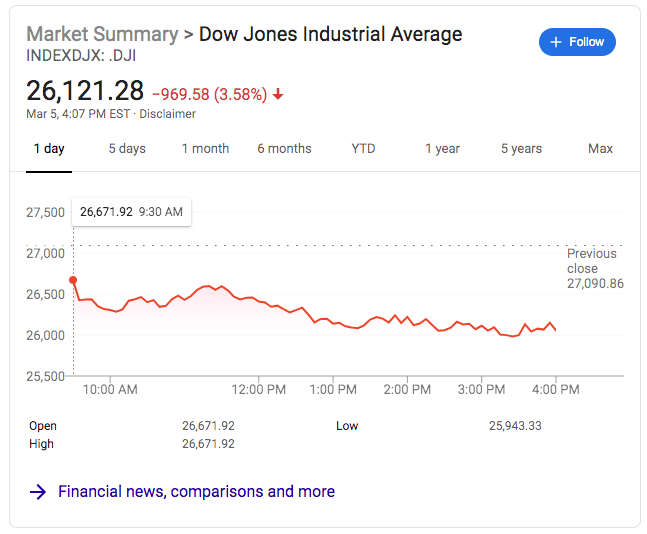The width and height of the screenshot is (647, 534).
Task: View the 1 year chart tab
Action: pos(442,149)
